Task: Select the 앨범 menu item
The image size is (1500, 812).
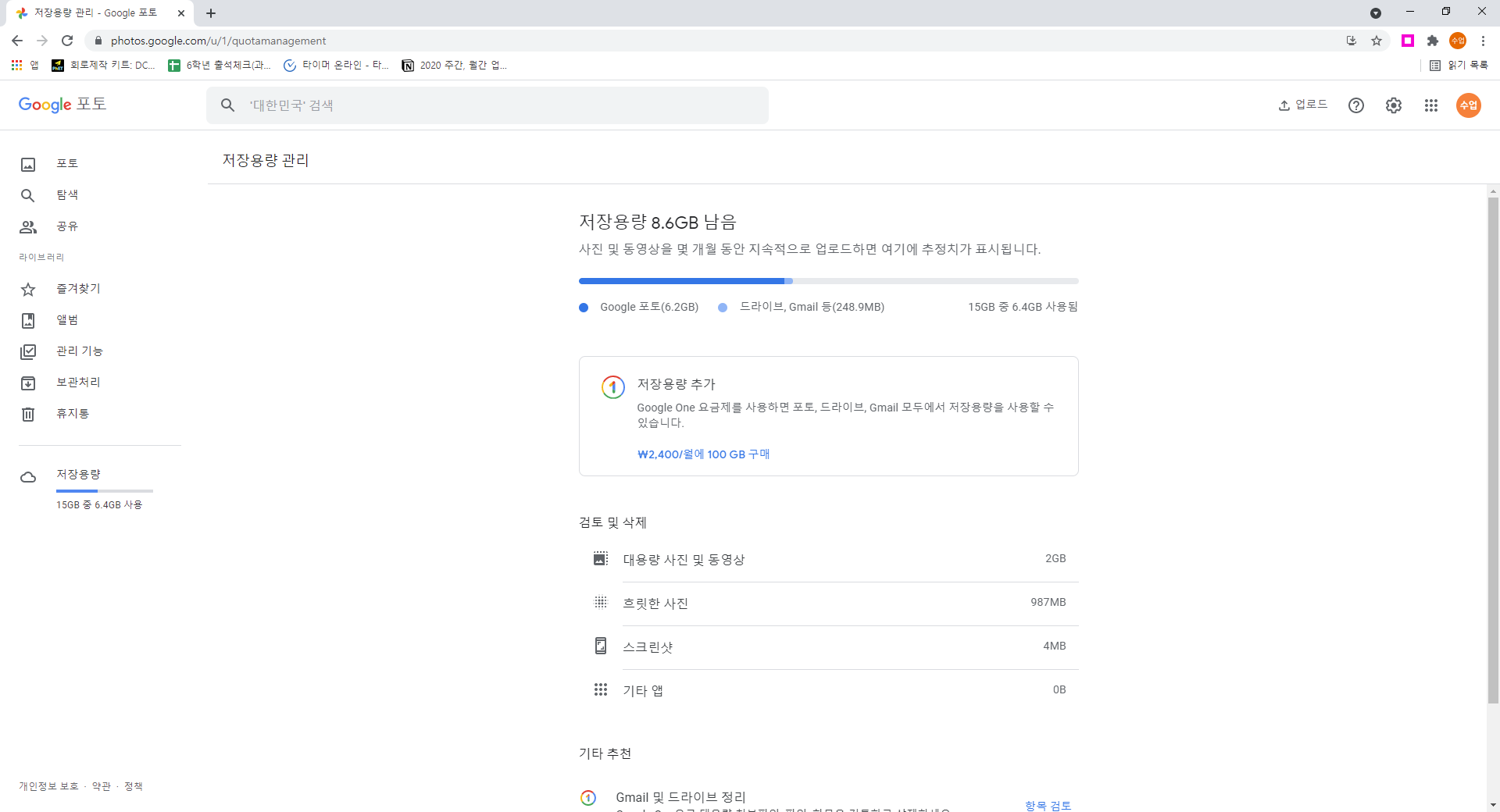Action: [67, 319]
